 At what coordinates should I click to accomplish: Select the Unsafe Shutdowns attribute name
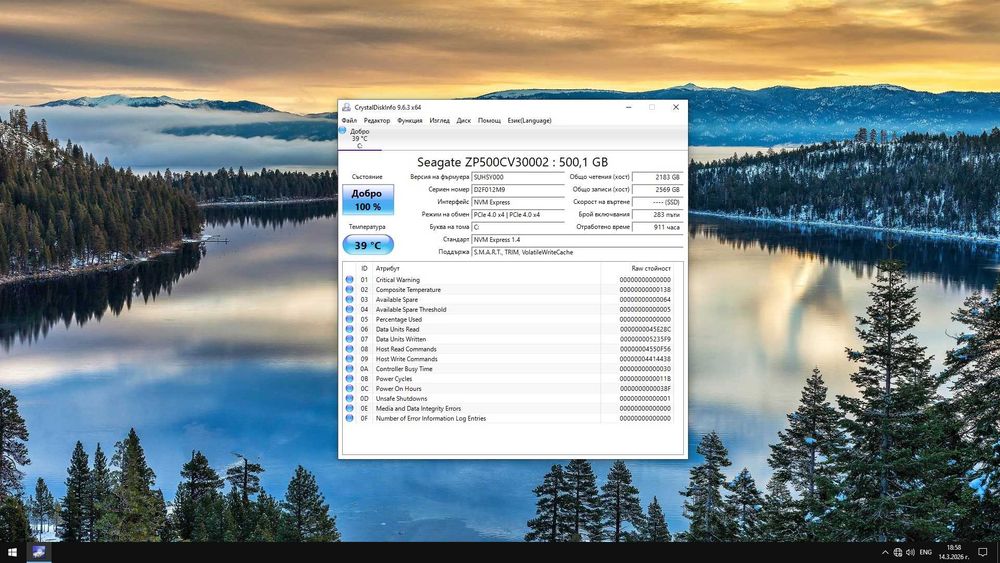click(401, 398)
